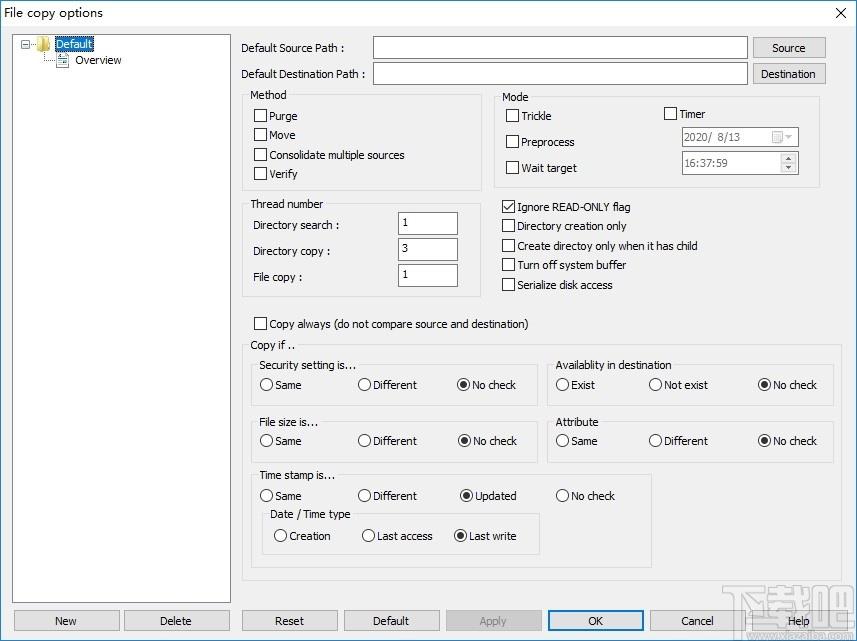Select Not exist for Availability in destination
This screenshot has width=857, height=641.
(655, 385)
